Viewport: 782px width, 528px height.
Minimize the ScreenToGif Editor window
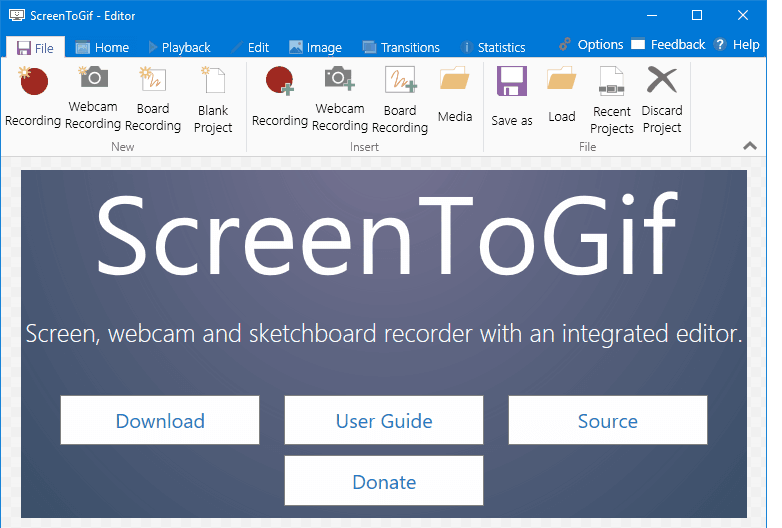tap(652, 15)
